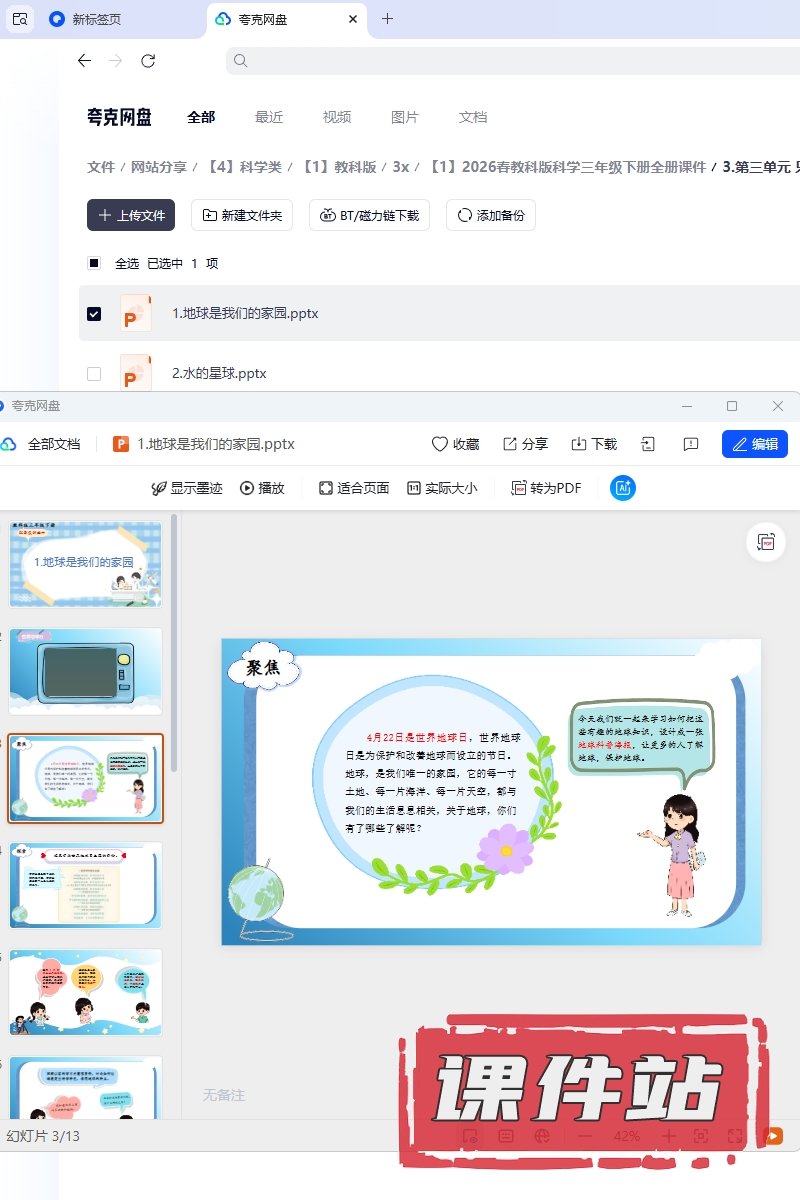Click the 分享 share button

[x=525, y=444]
